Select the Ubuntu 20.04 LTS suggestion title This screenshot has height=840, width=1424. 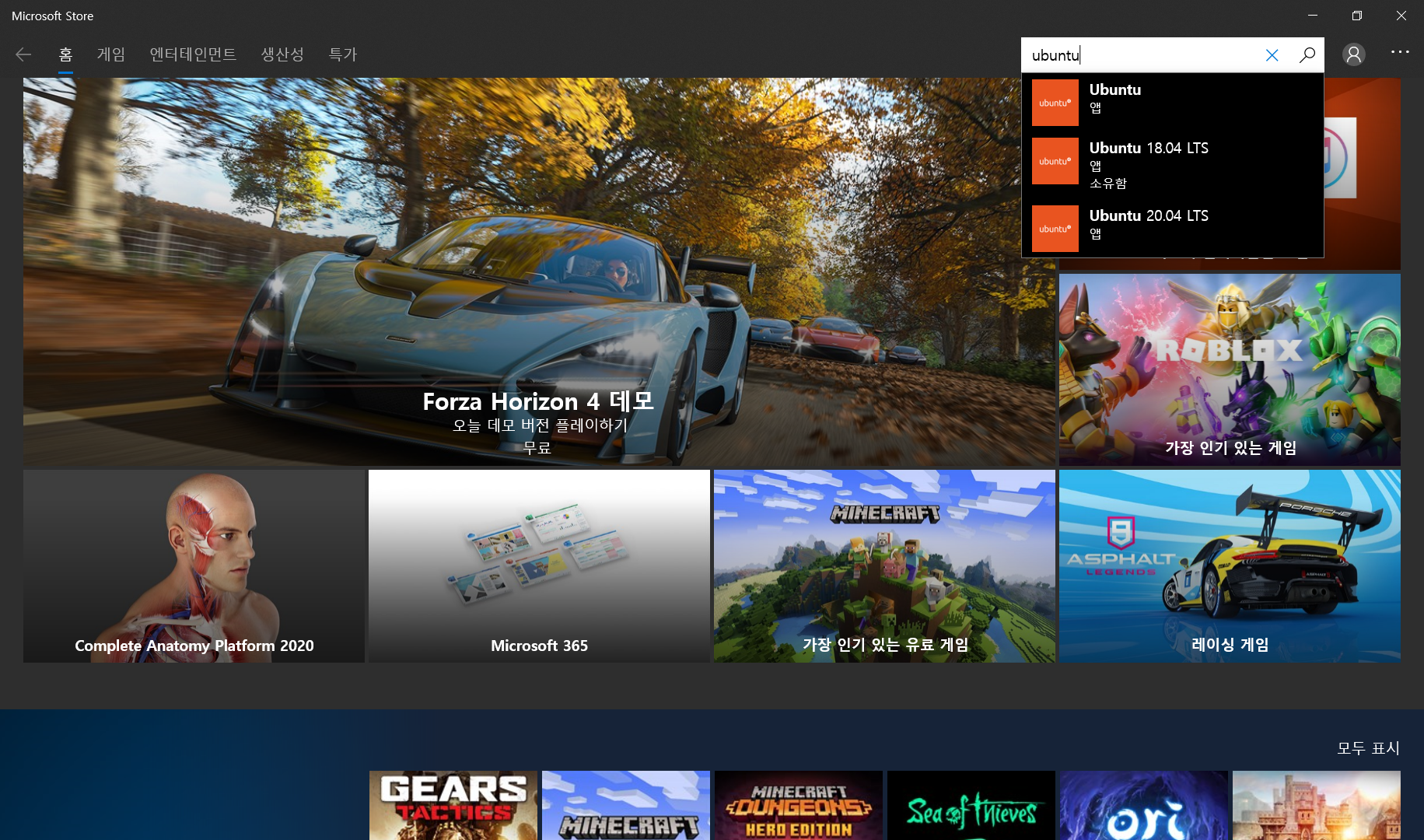[x=1149, y=215]
